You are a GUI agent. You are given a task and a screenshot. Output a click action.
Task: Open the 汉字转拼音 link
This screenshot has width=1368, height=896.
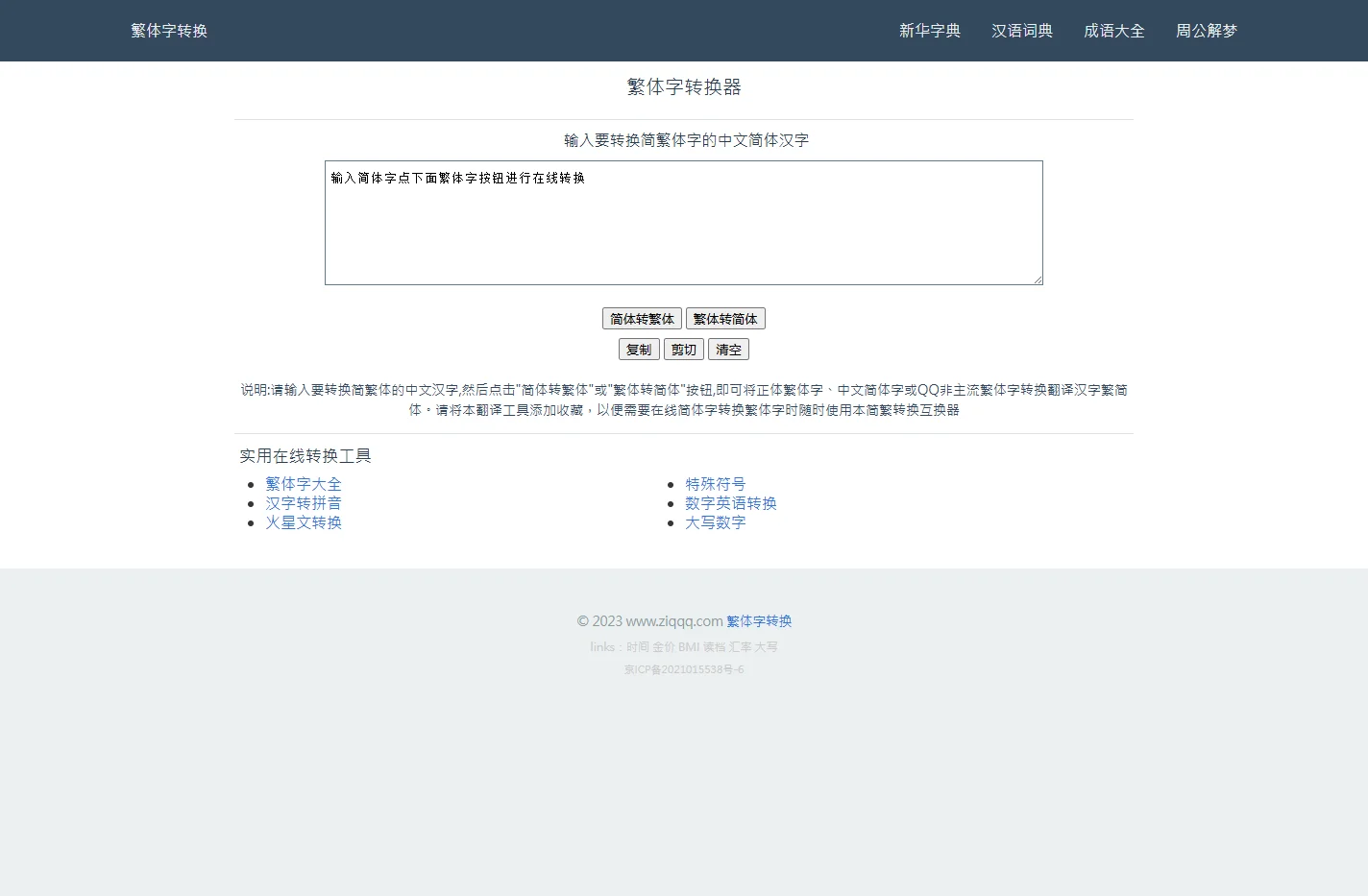[304, 503]
